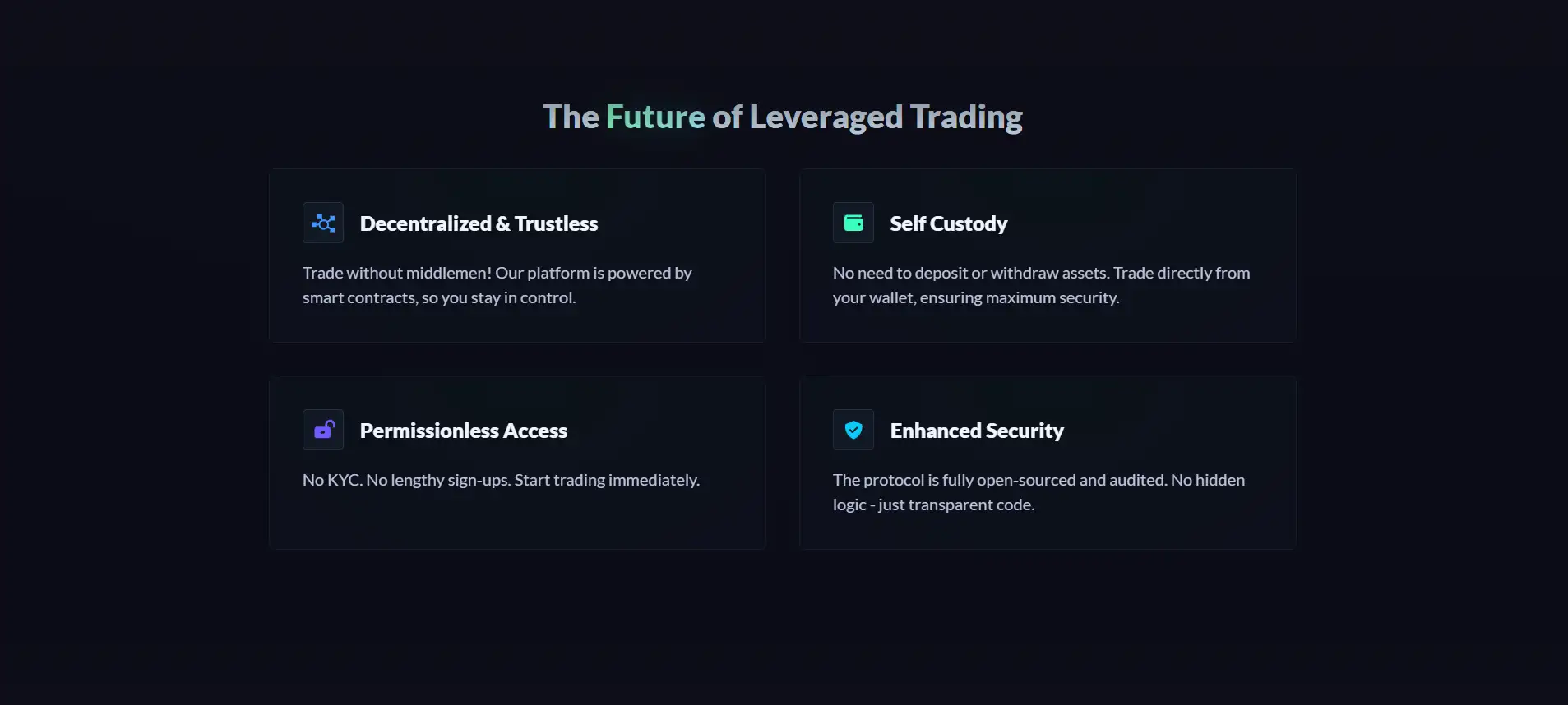Click the blue shield checkmark icon
This screenshot has height=705, width=1568.
853,430
